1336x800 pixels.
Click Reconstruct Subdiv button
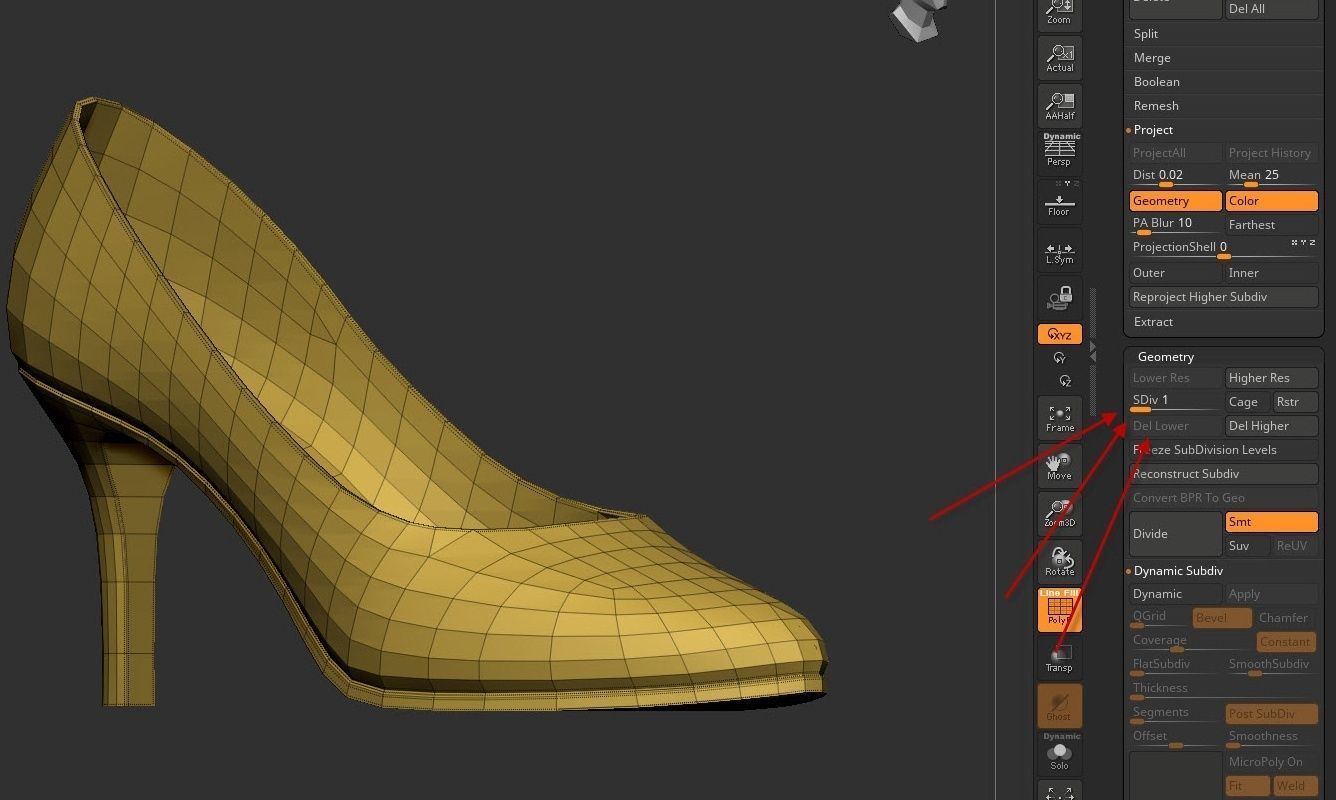[x=1224, y=474]
